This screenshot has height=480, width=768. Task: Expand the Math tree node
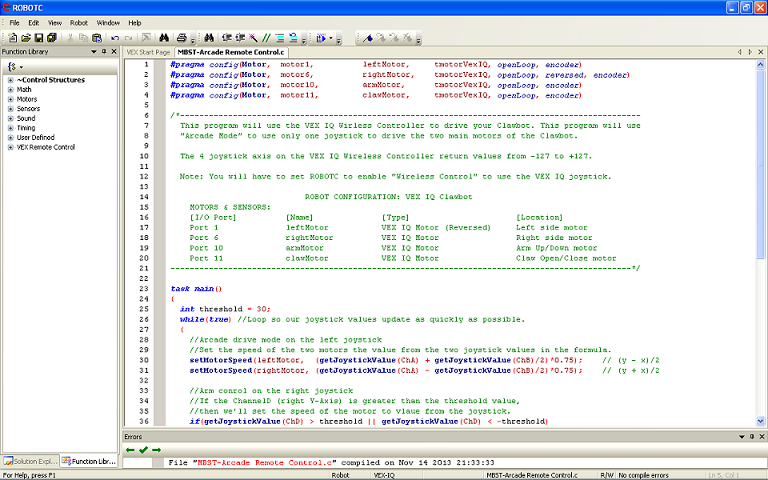10,90
